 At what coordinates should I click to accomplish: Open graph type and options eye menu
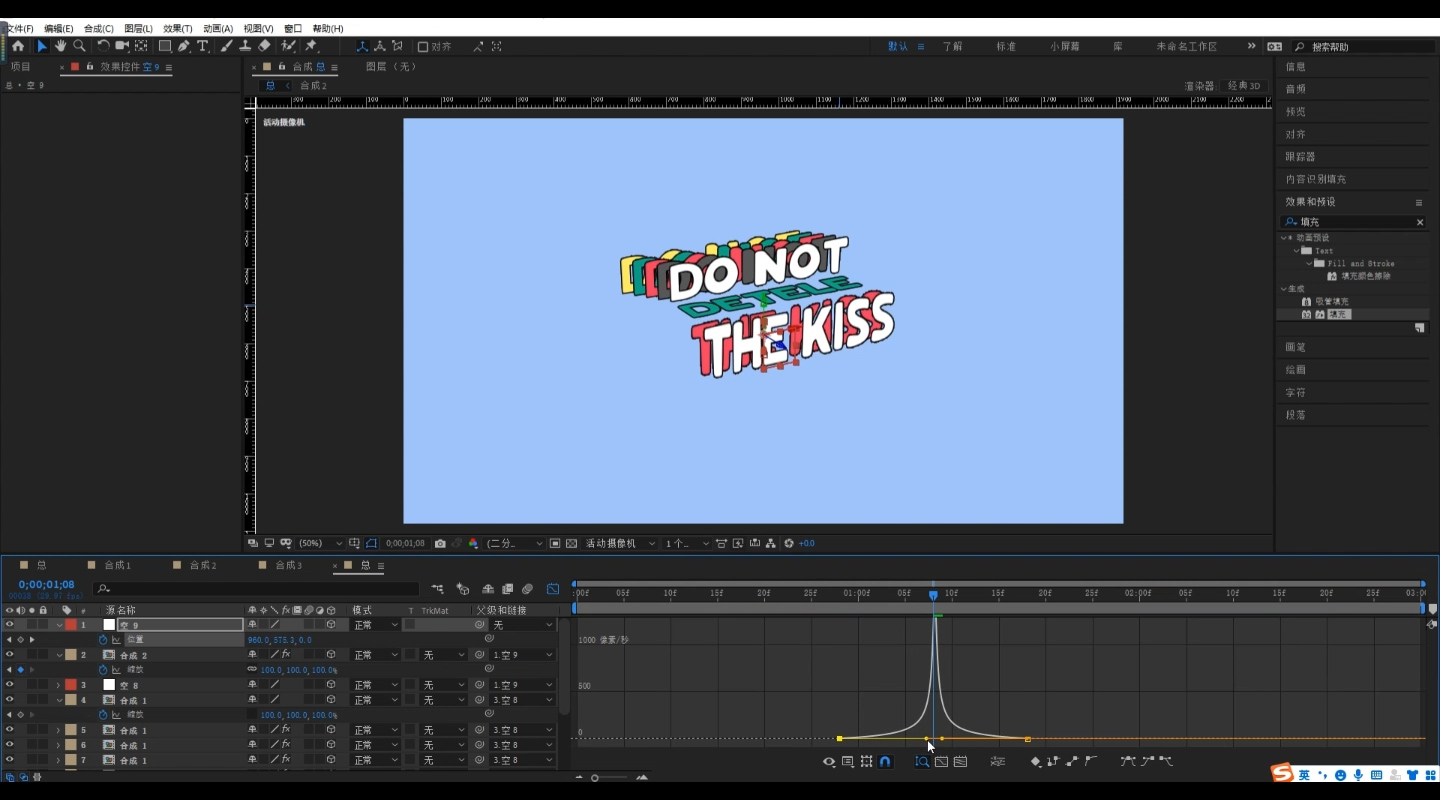[x=829, y=761]
